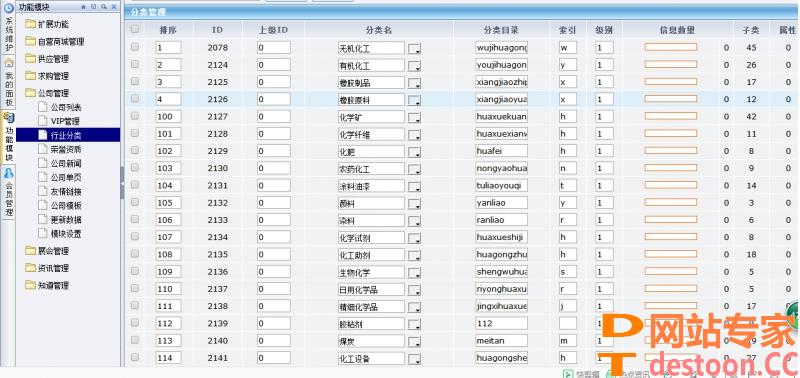
Task: Open the dropdown button next to 化学矿
Action: (x=415, y=118)
